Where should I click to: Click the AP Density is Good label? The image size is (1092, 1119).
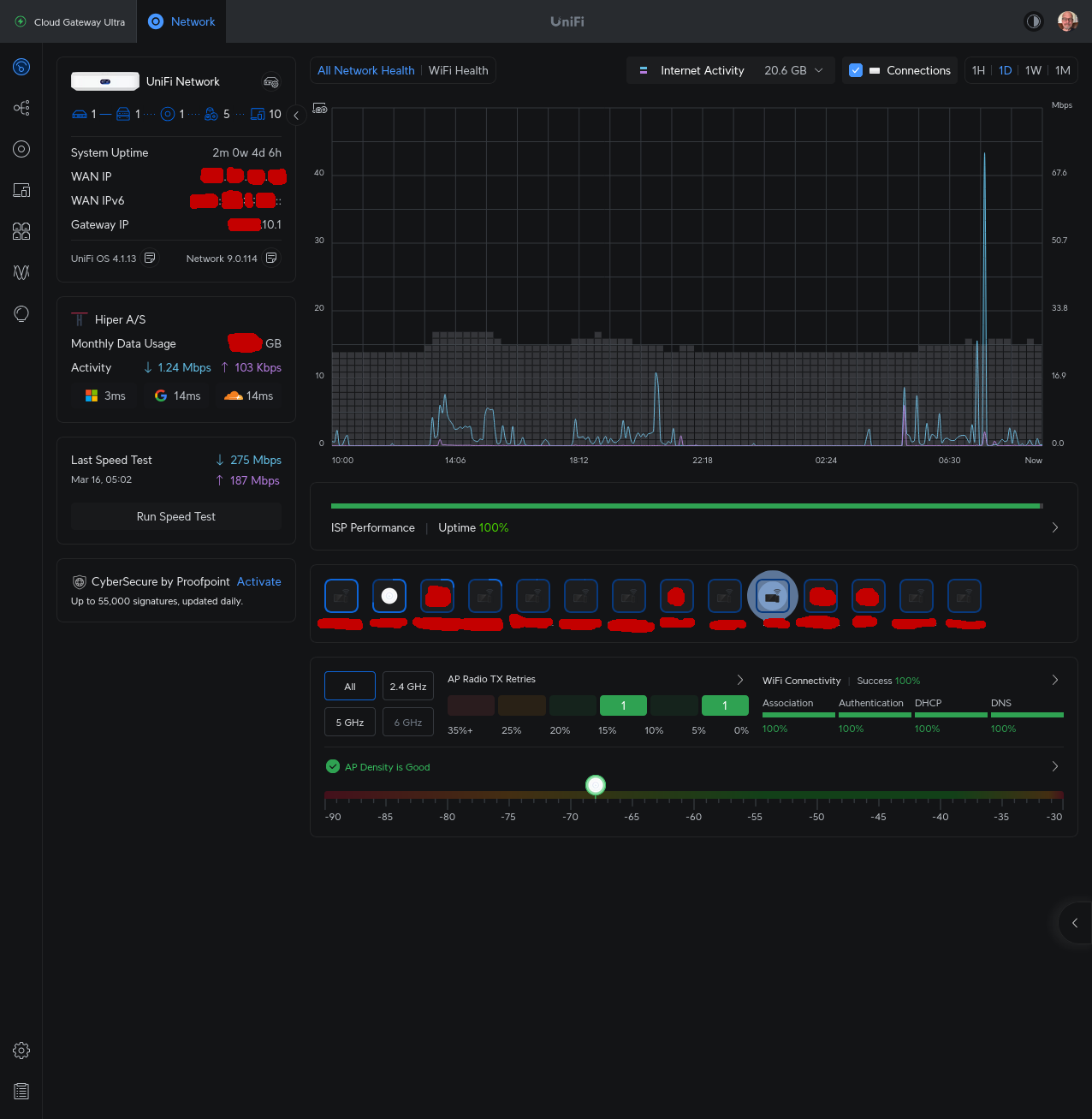(388, 767)
